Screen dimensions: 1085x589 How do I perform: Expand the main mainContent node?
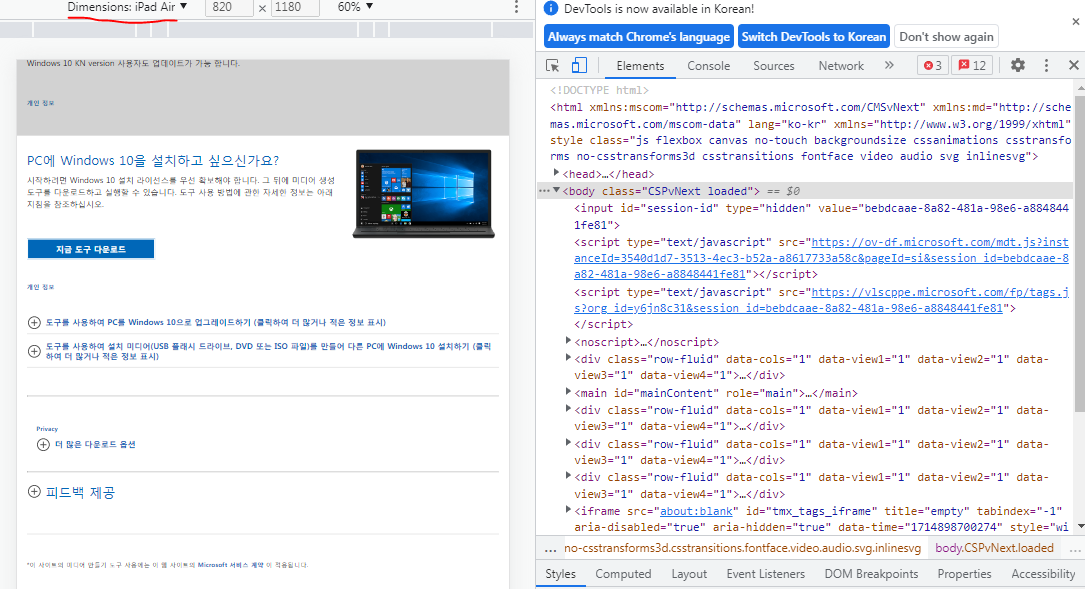pos(568,392)
